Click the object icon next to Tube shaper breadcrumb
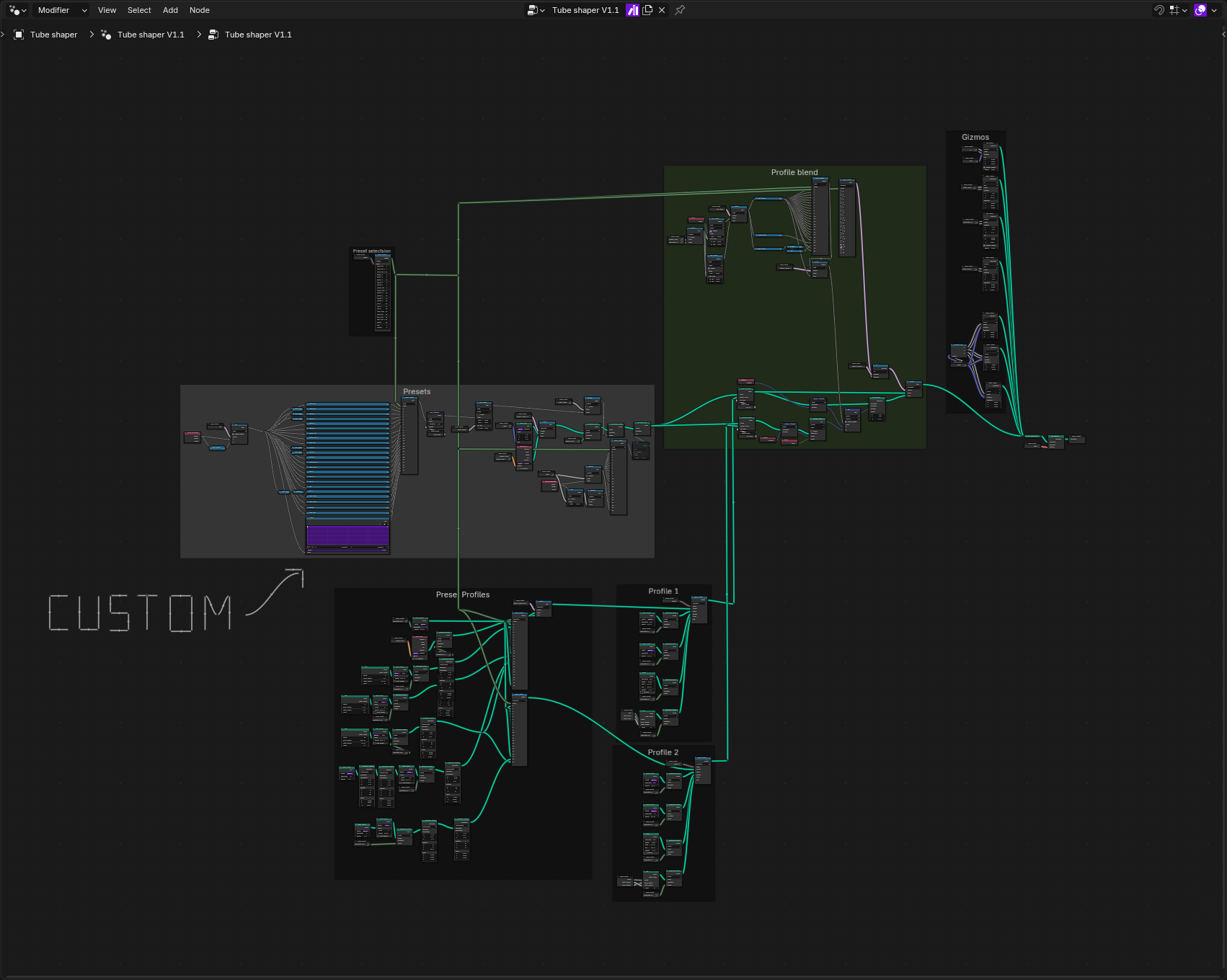 [x=19, y=34]
